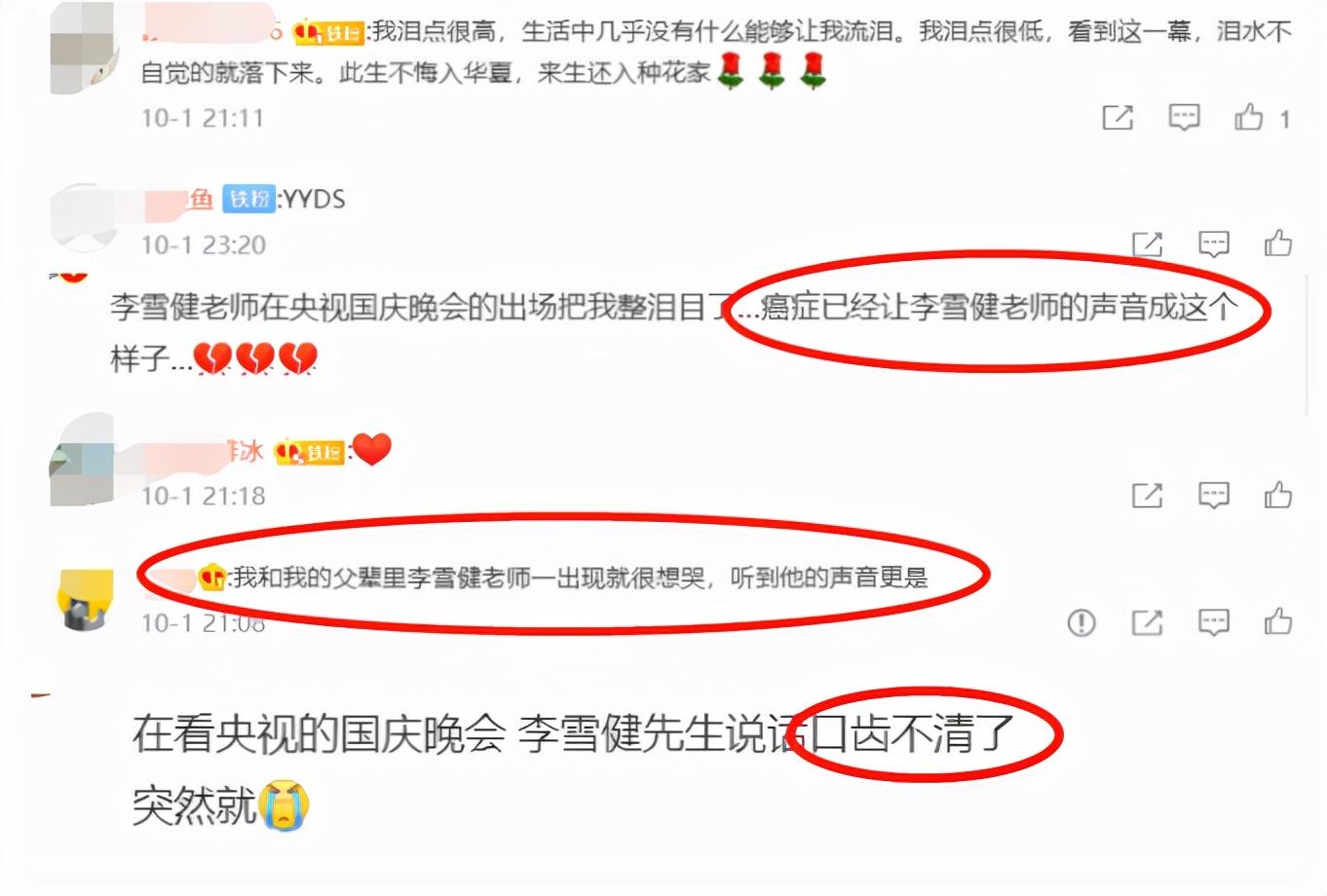The width and height of the screenshot is (1327, 896).
Task: Share the 10-1 21:18 heart comment
Action: coord(1147,496)
